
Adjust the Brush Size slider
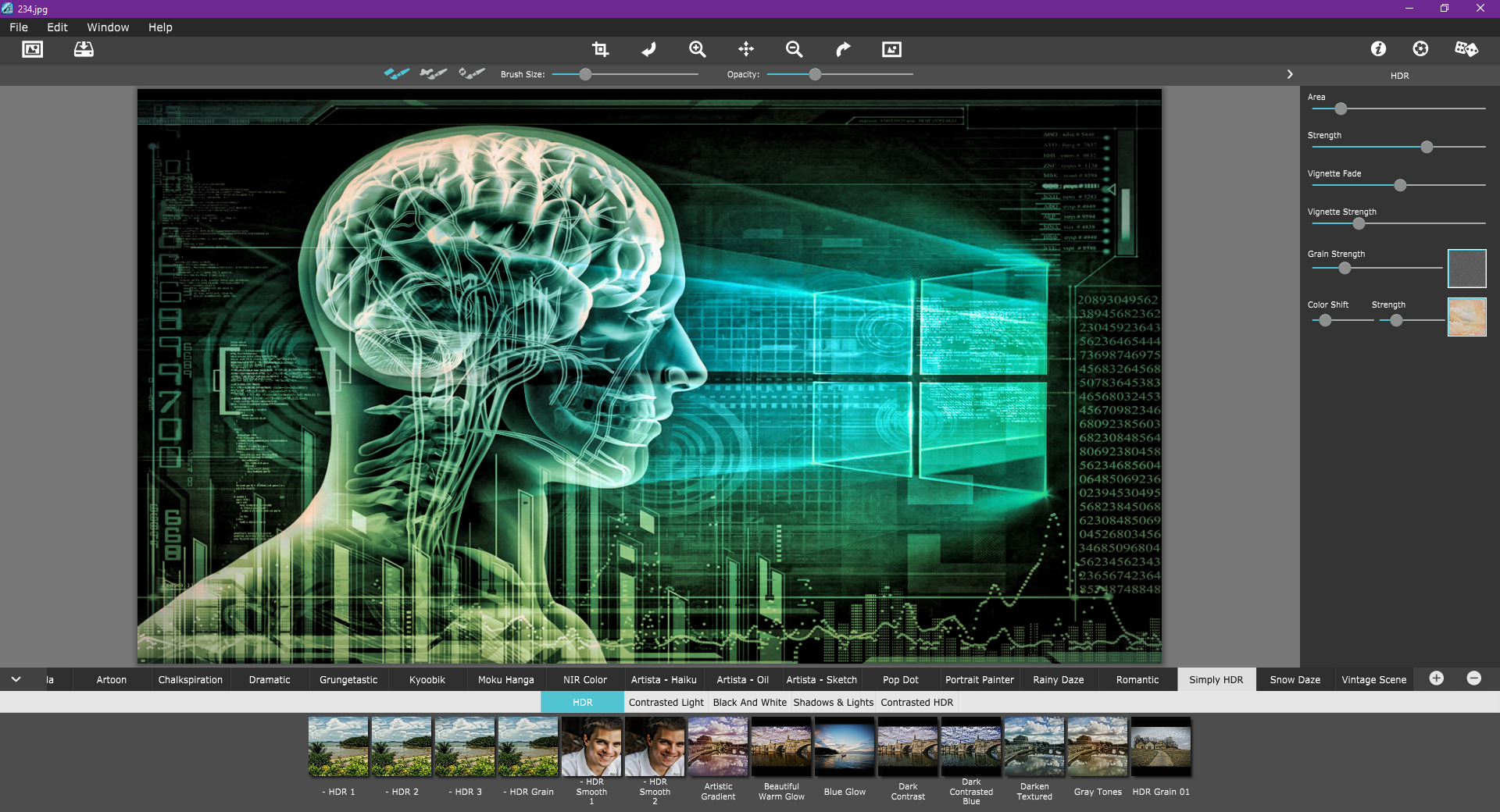585,74
